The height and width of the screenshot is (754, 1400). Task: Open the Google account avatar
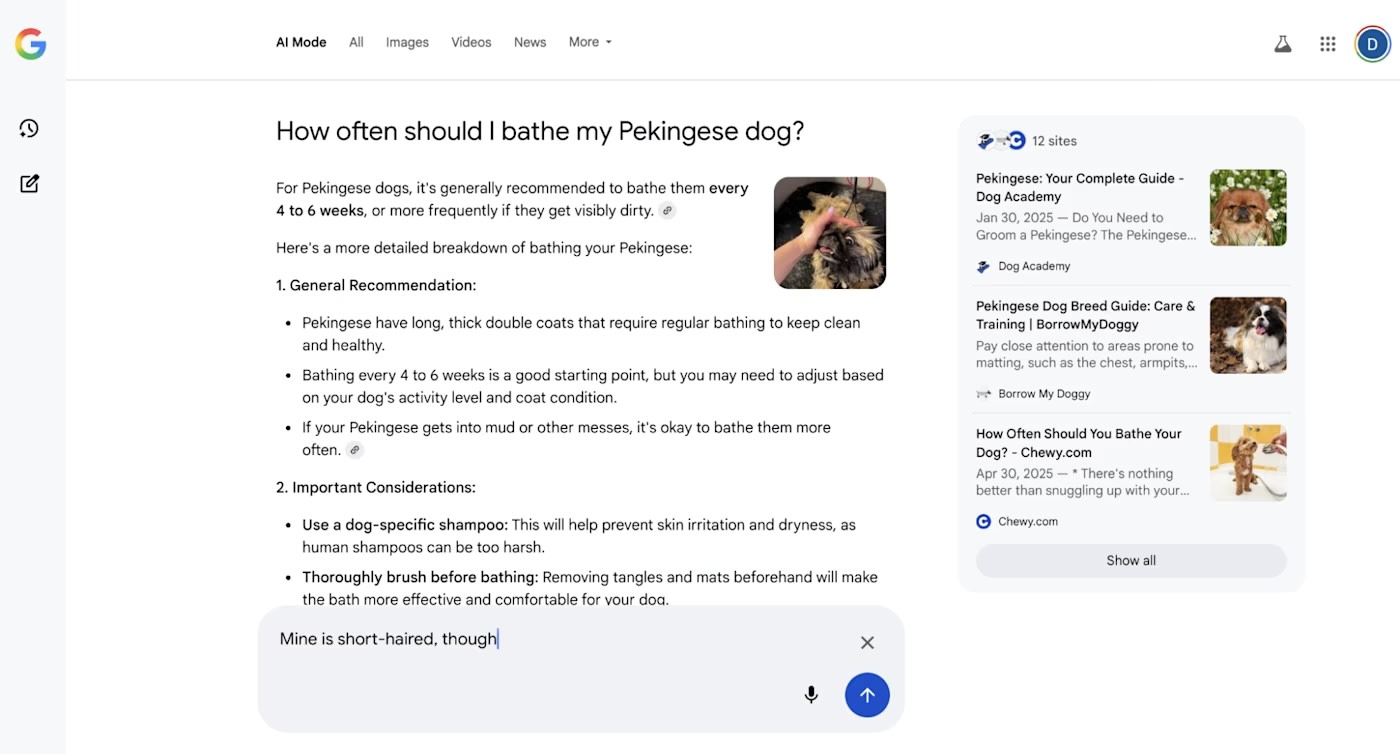[x=1372, y=43]
